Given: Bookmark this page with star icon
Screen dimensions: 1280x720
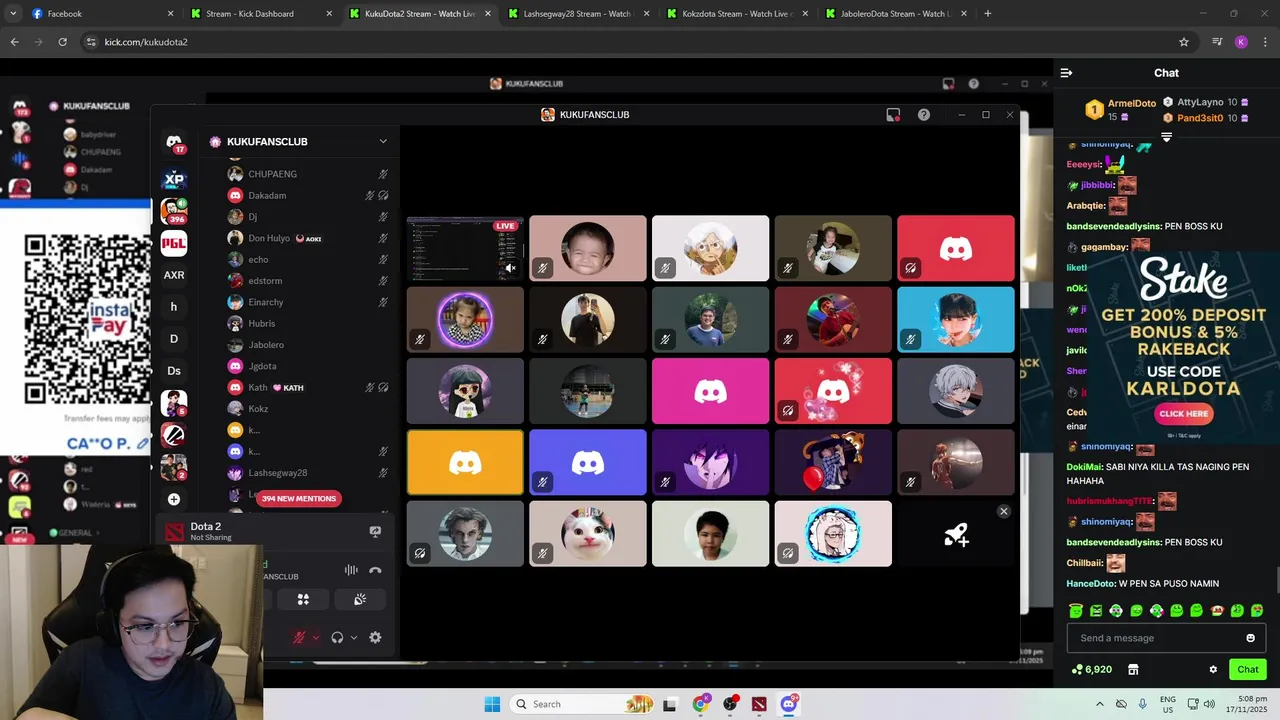Looking at the screenshot, I should click(1184, 42).
